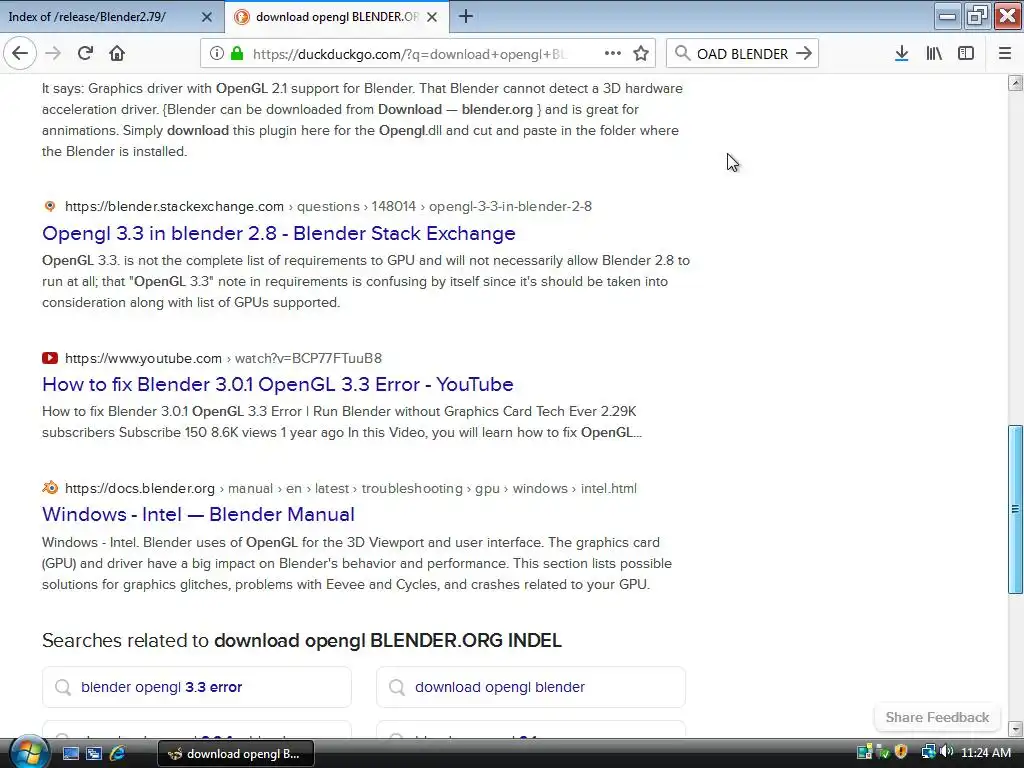Open Windows - Intel — Blender Manual result
Viewport: 1024px width, 768px height.
click(198, 514)
